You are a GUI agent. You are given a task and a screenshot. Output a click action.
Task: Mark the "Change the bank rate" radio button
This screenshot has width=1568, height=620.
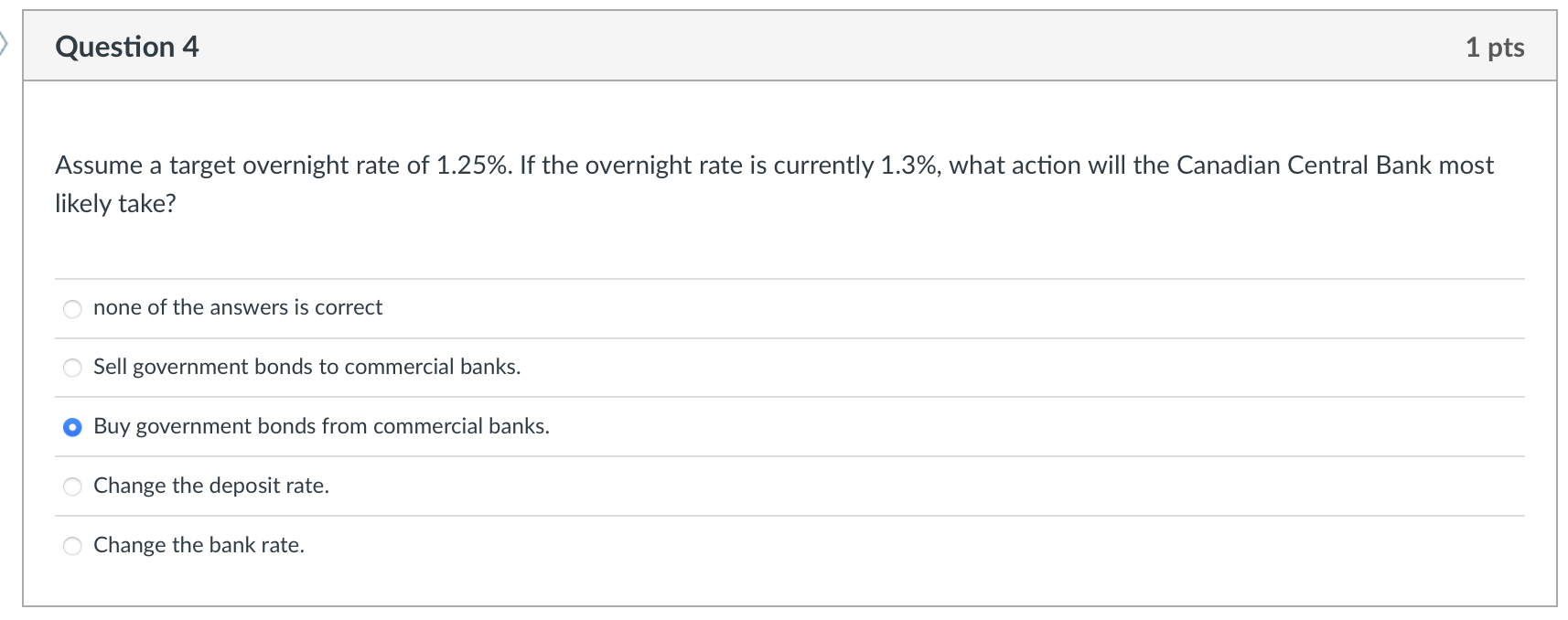[x=72, y=546]
